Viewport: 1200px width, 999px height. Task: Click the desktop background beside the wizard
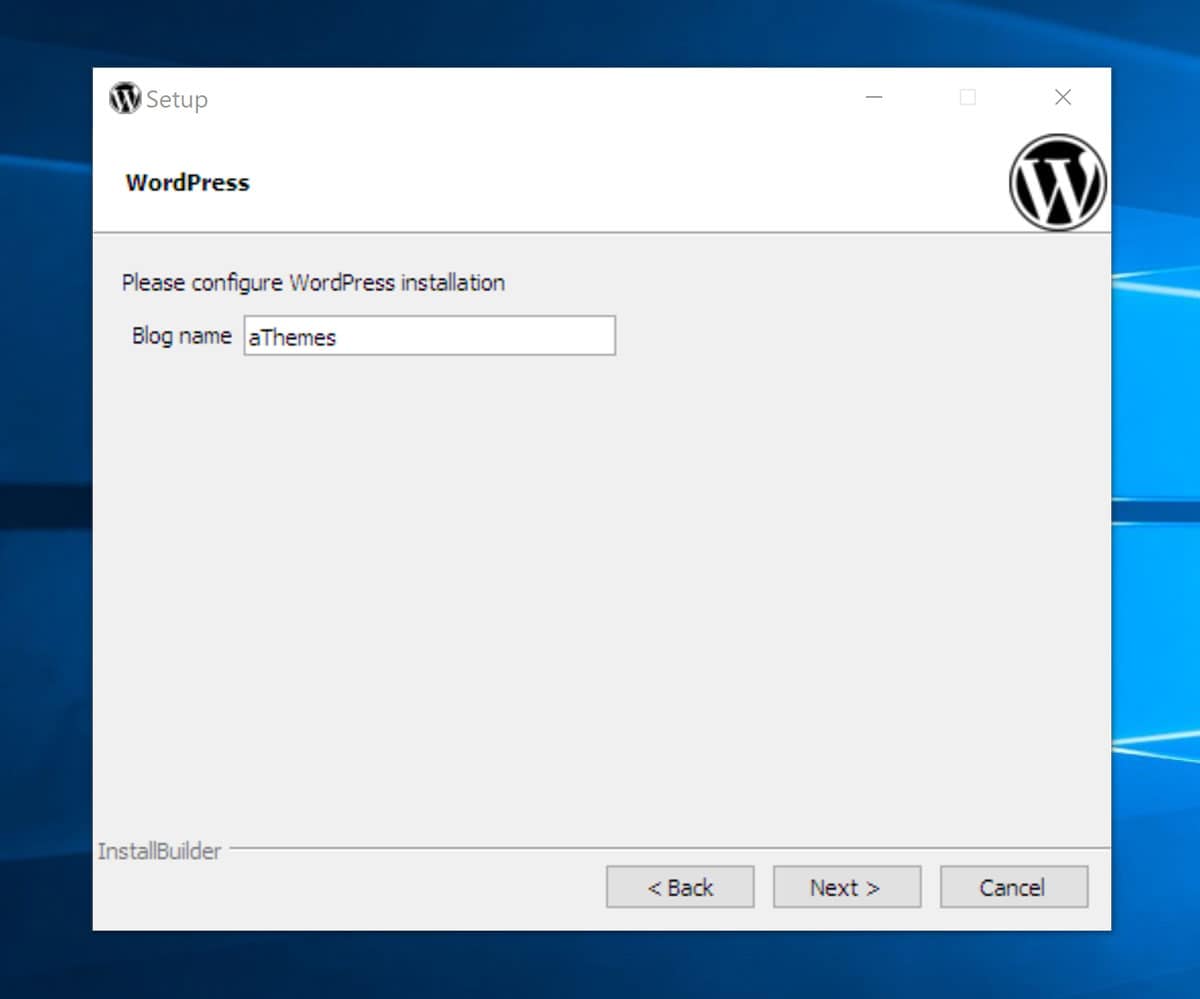click(45, 500)
